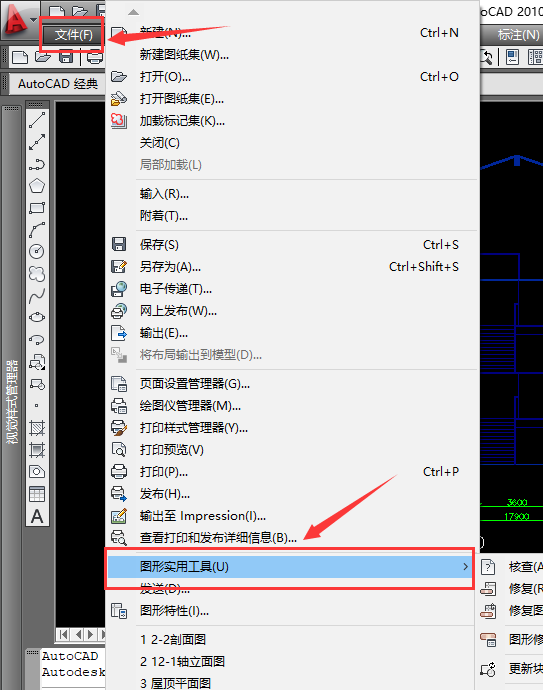Select the Spline tool
Screen dimensions: 543x690
point(37,296)
